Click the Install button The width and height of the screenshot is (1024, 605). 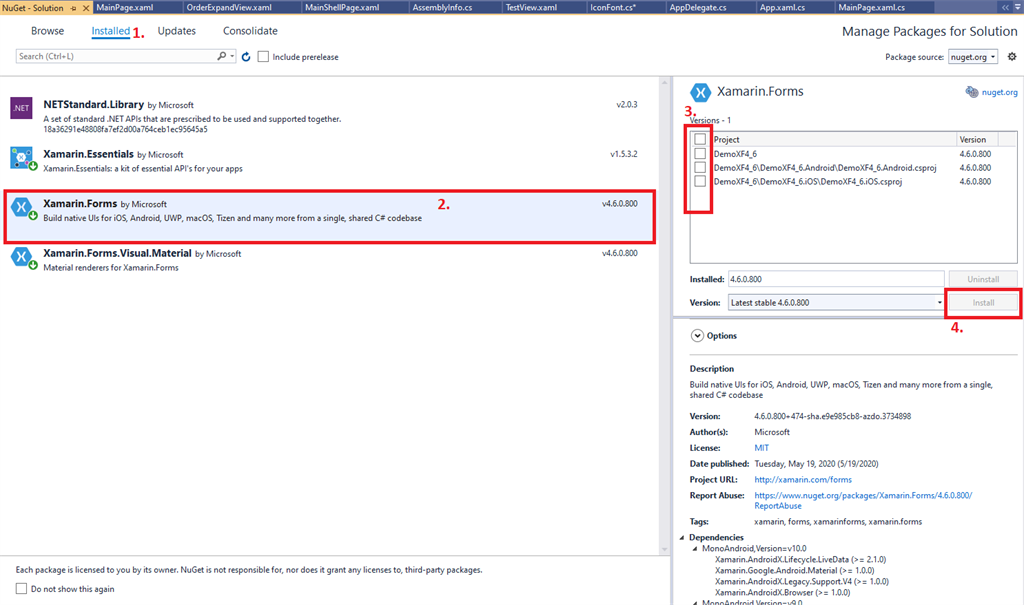[x=983, y=301]
